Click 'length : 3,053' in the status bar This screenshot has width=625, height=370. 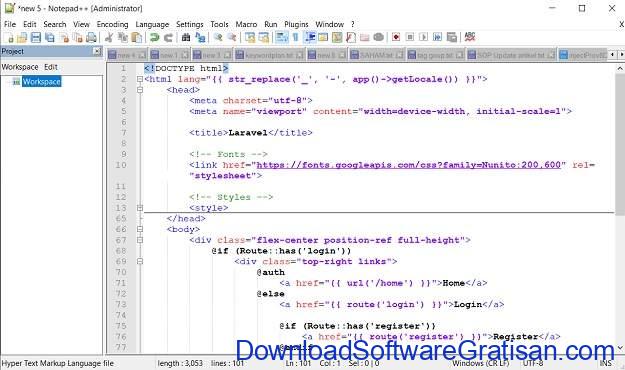[180, 364]
